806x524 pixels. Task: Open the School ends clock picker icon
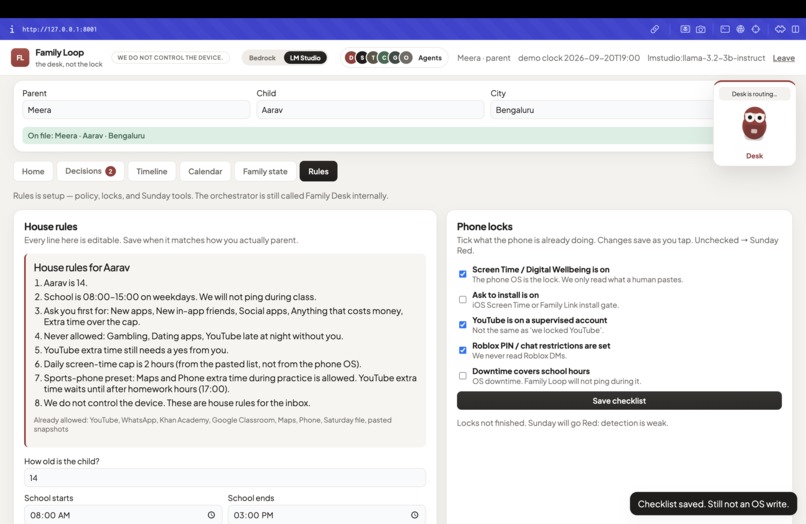[415, 515]
